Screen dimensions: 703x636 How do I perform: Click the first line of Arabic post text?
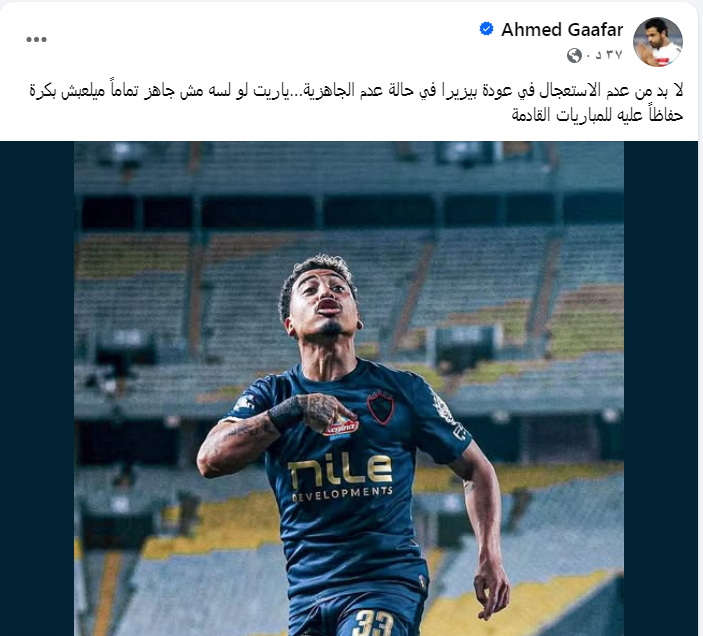(x=356, y=90)
